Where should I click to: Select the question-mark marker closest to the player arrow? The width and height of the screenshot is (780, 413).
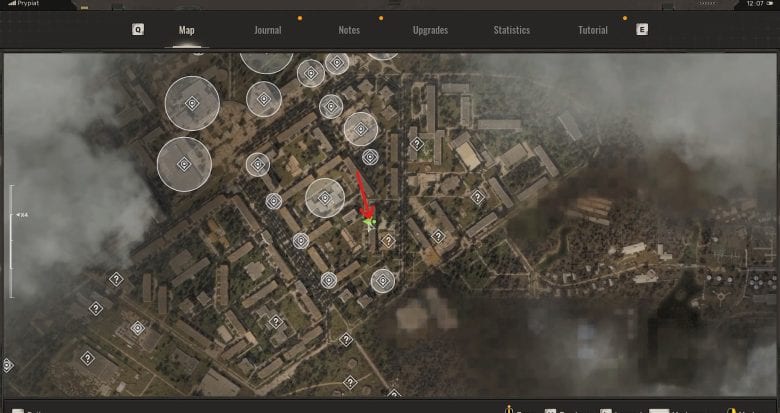click(x=388, y=241)
